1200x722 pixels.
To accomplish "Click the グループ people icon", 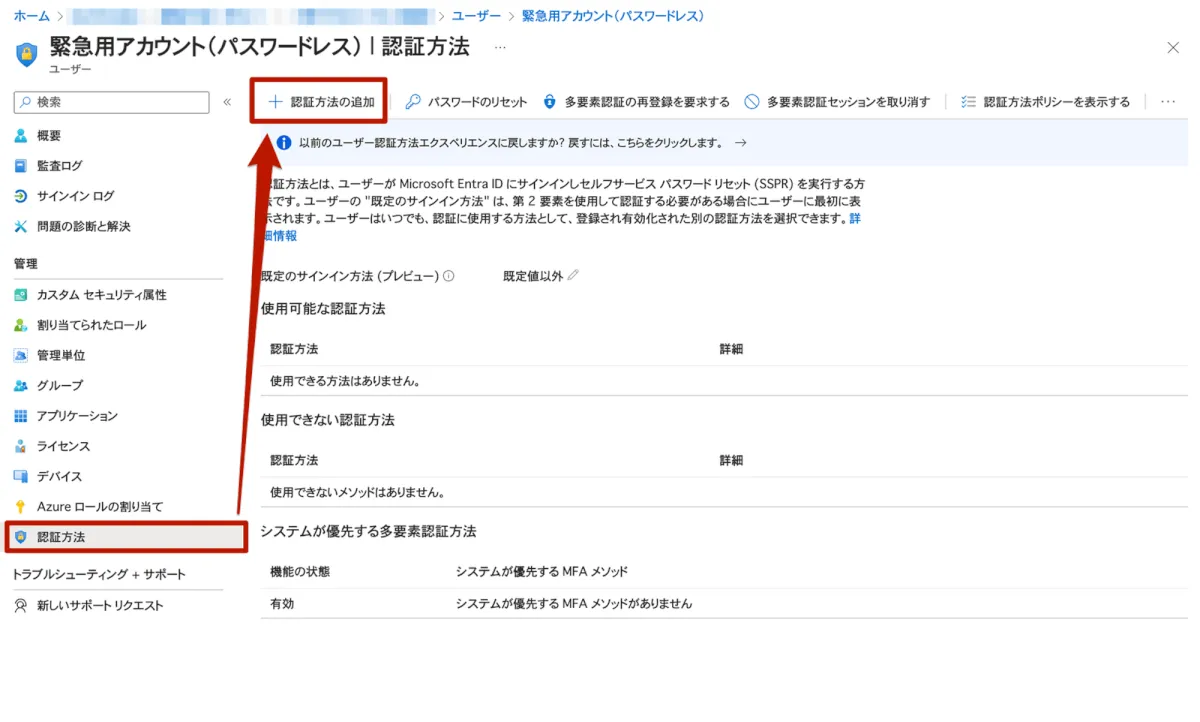I will [21, 385].
